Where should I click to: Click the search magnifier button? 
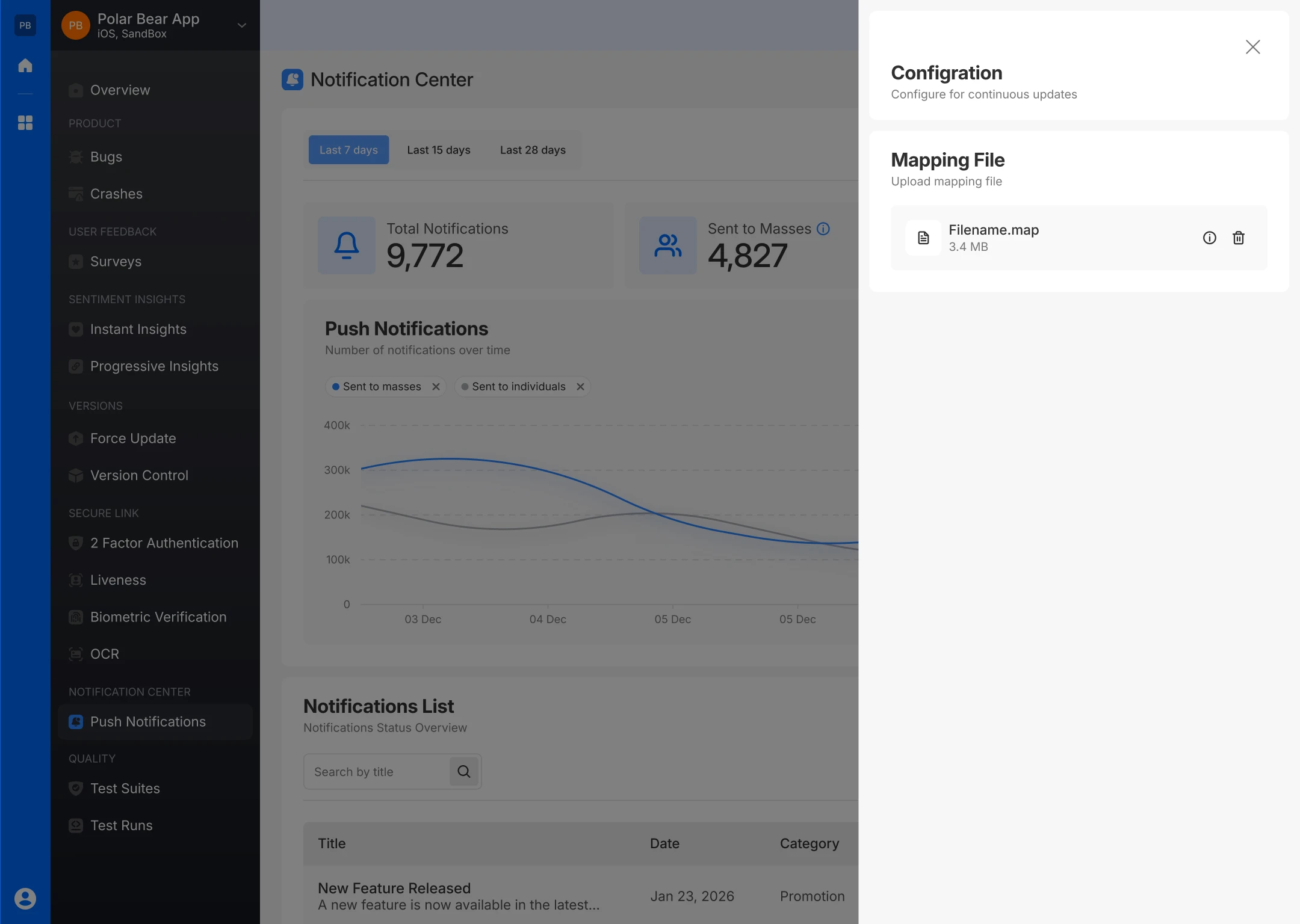pos(464,772)
